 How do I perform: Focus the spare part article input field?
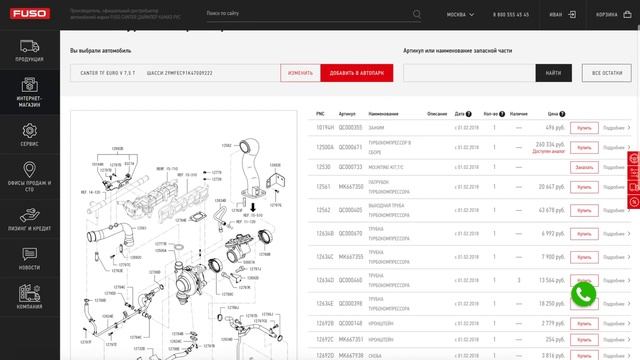click(x=469, y=73)
